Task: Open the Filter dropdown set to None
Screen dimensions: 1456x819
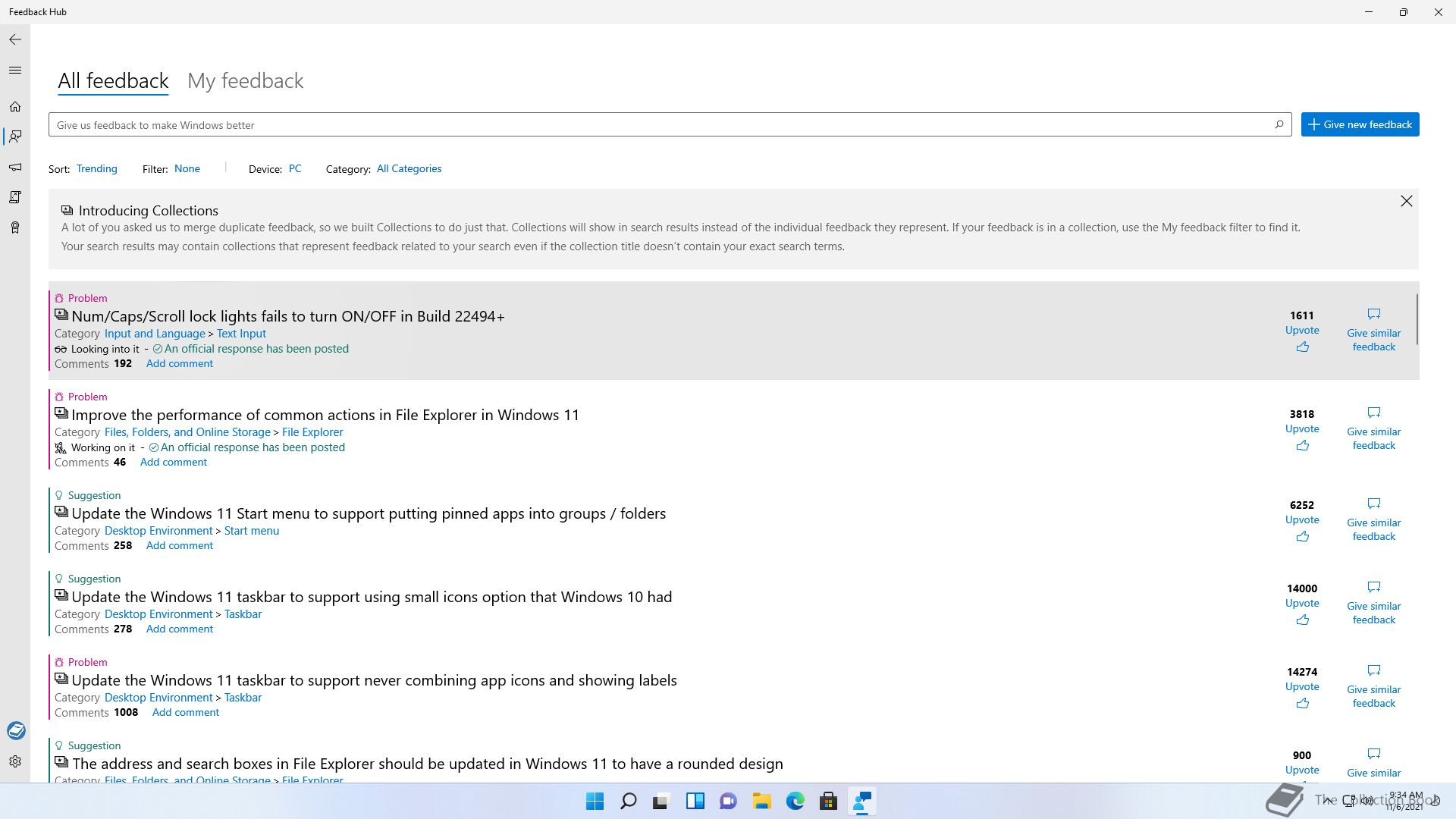Action: click(x=187, y=168)
